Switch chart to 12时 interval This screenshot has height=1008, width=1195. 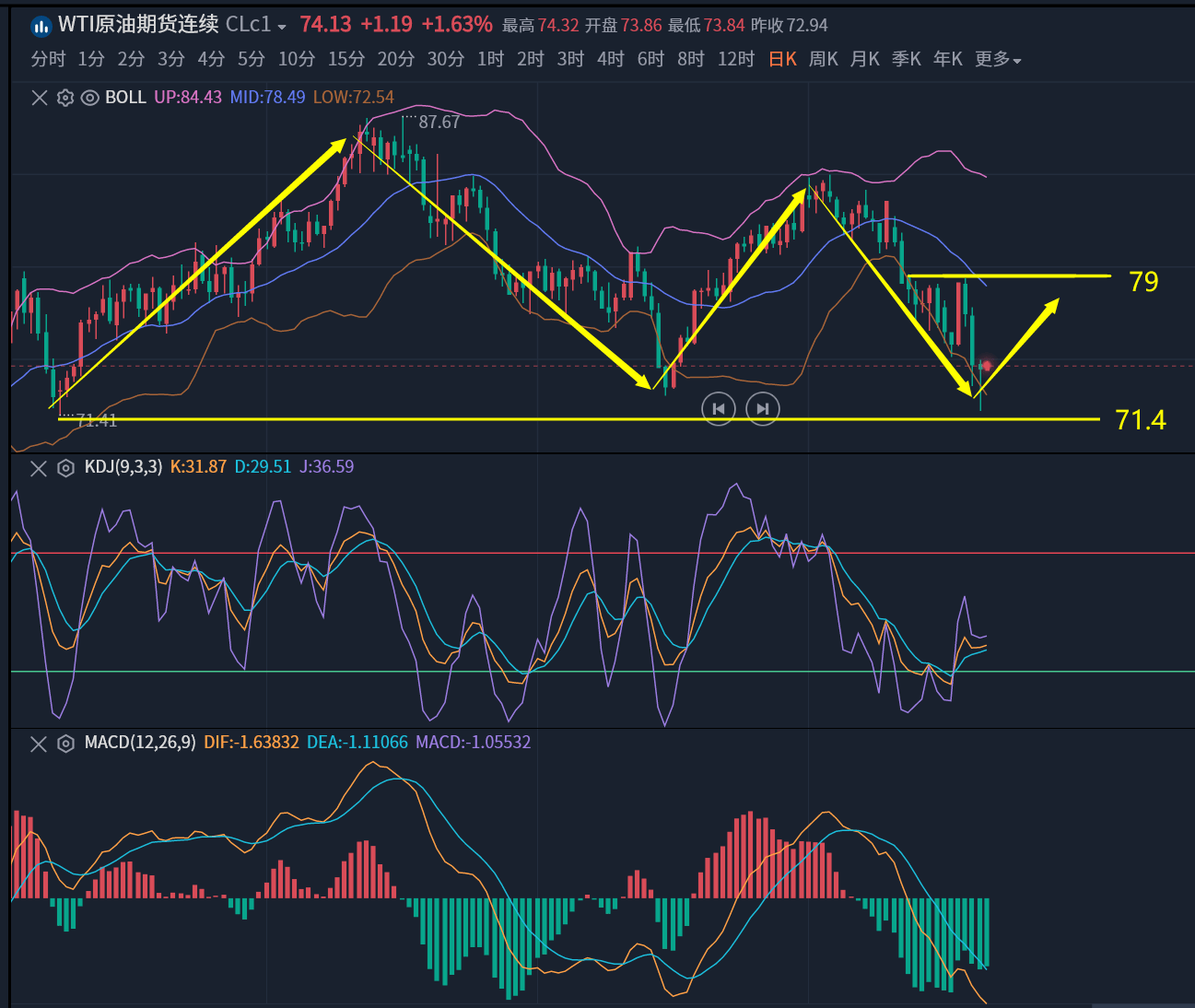pos(736,59)
